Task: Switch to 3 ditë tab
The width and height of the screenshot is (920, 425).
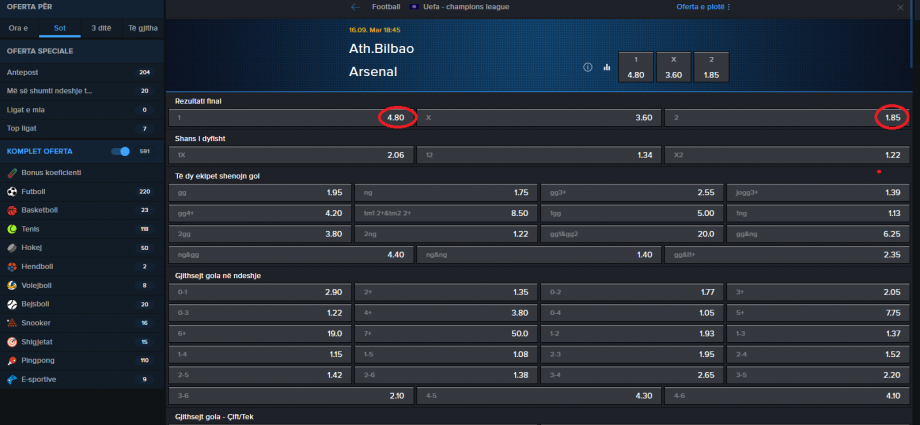Action: 101,28
